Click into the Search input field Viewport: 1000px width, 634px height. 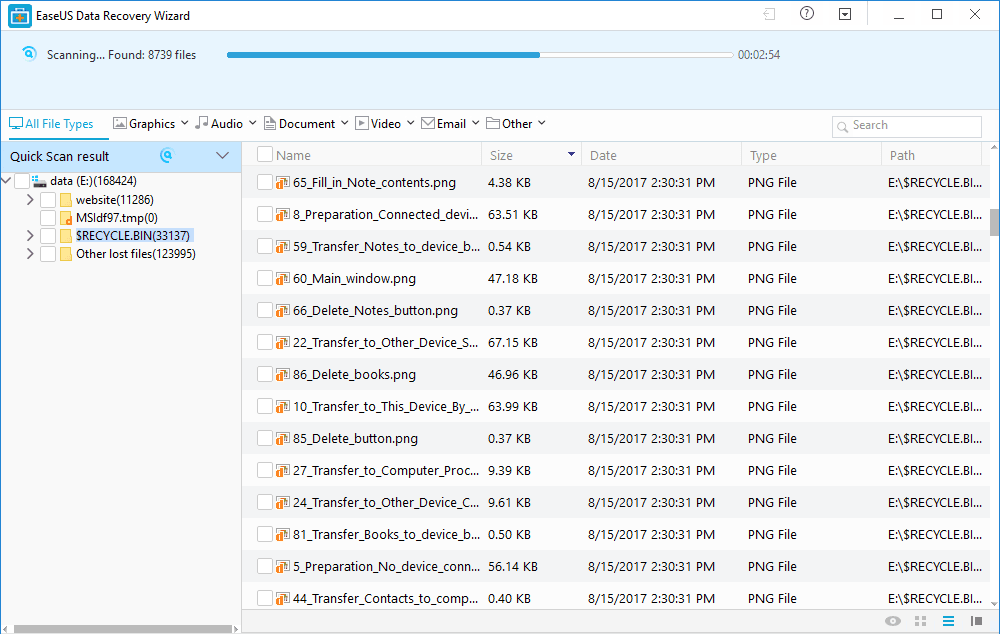pos(907,126)
